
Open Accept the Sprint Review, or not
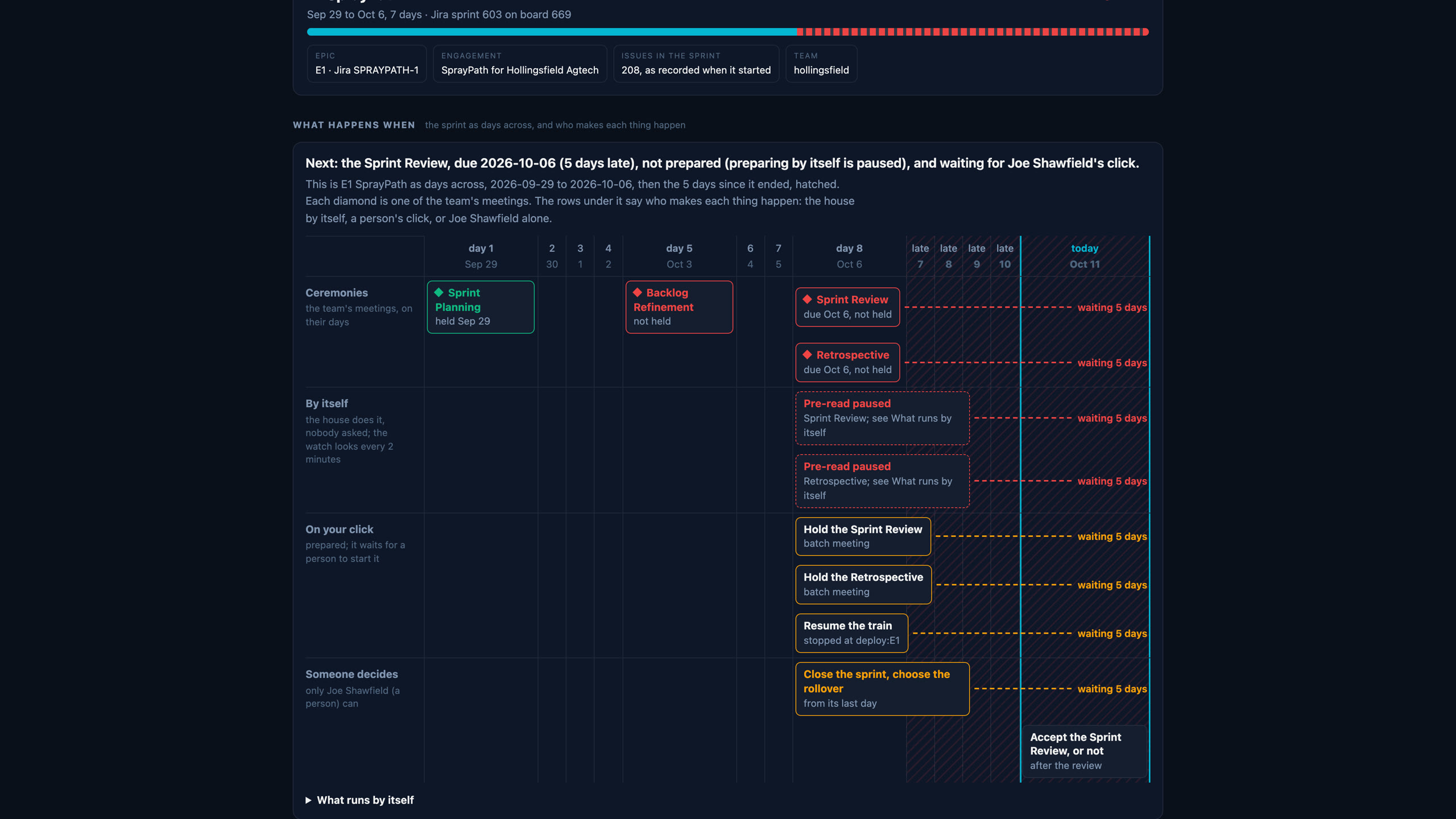[x=1085, y=751]
